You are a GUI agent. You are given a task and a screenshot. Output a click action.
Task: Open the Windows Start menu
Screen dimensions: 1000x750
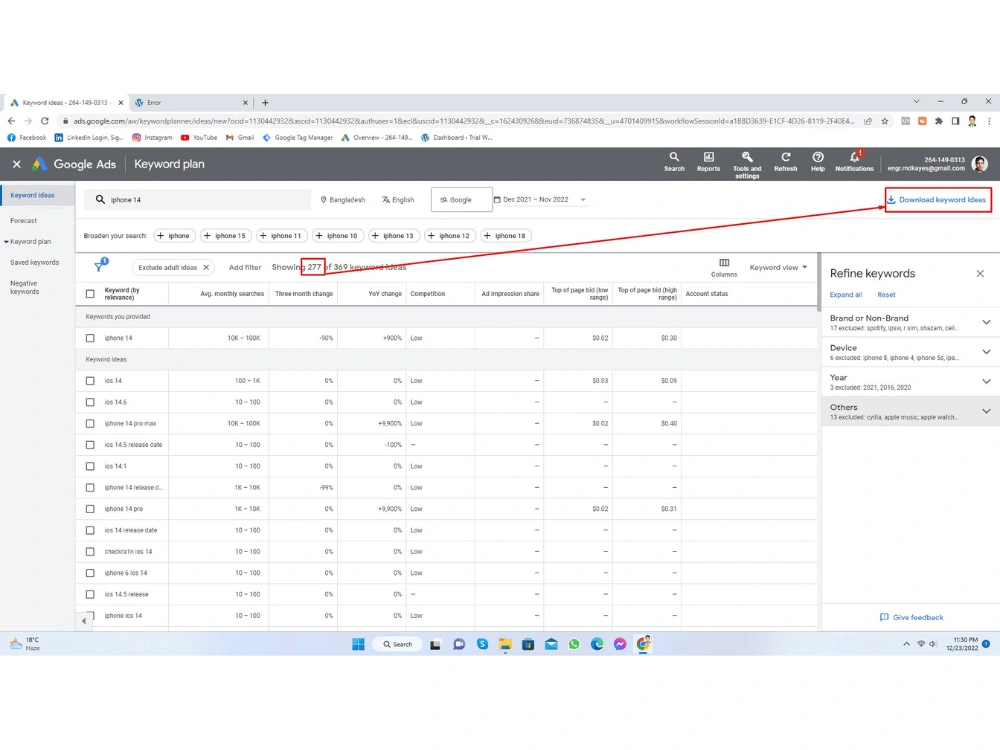(x=358, y=644)
